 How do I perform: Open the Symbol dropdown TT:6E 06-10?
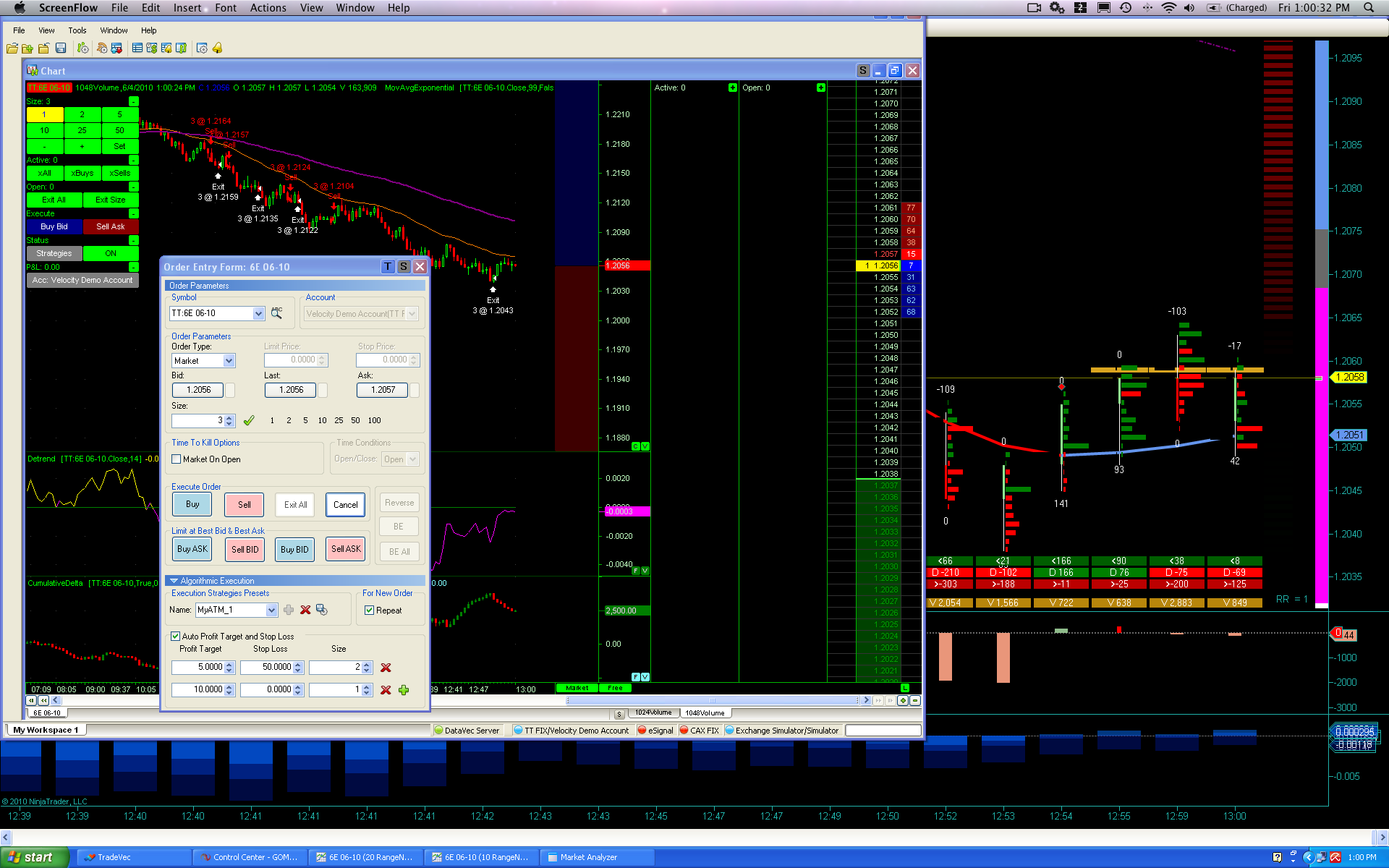coord(258,313)
